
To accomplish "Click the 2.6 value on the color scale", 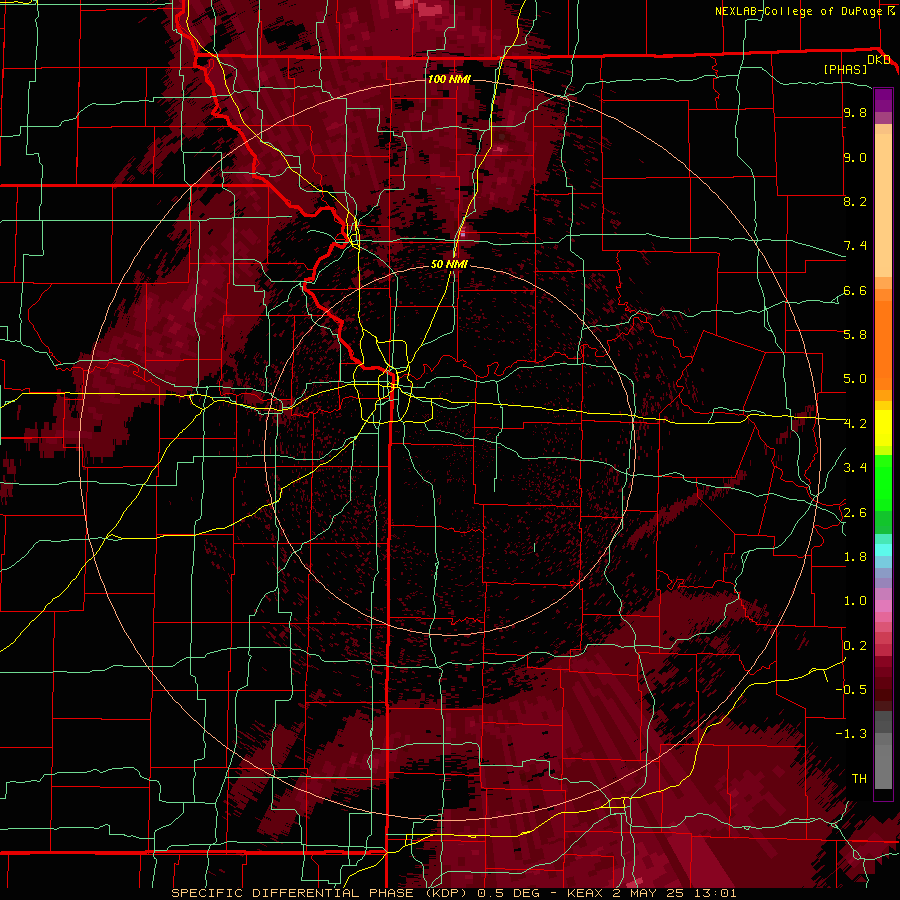I will pos(855,513).
